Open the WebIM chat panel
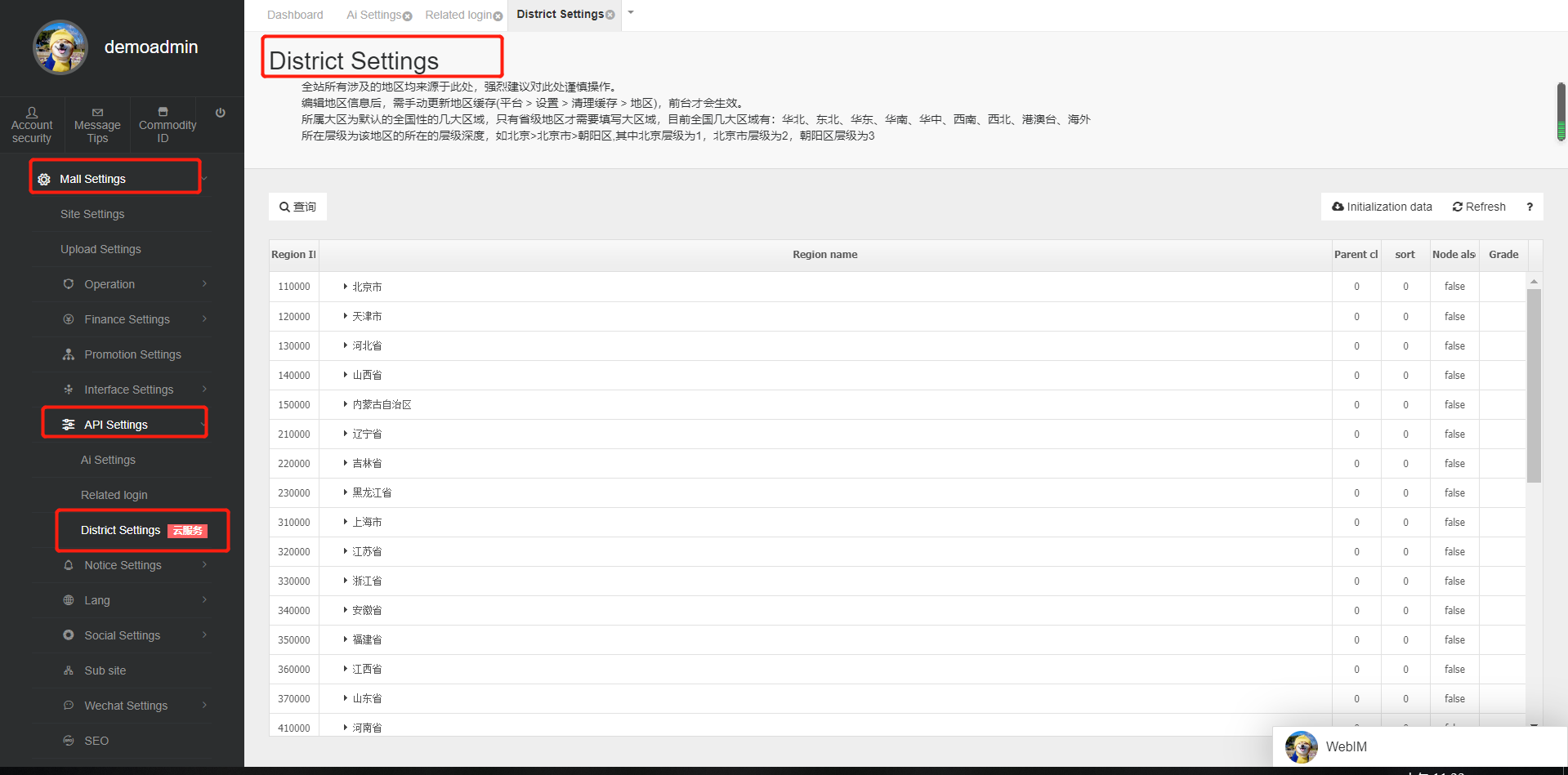The image size is (1568, 775). click(x=1420, y=746)
